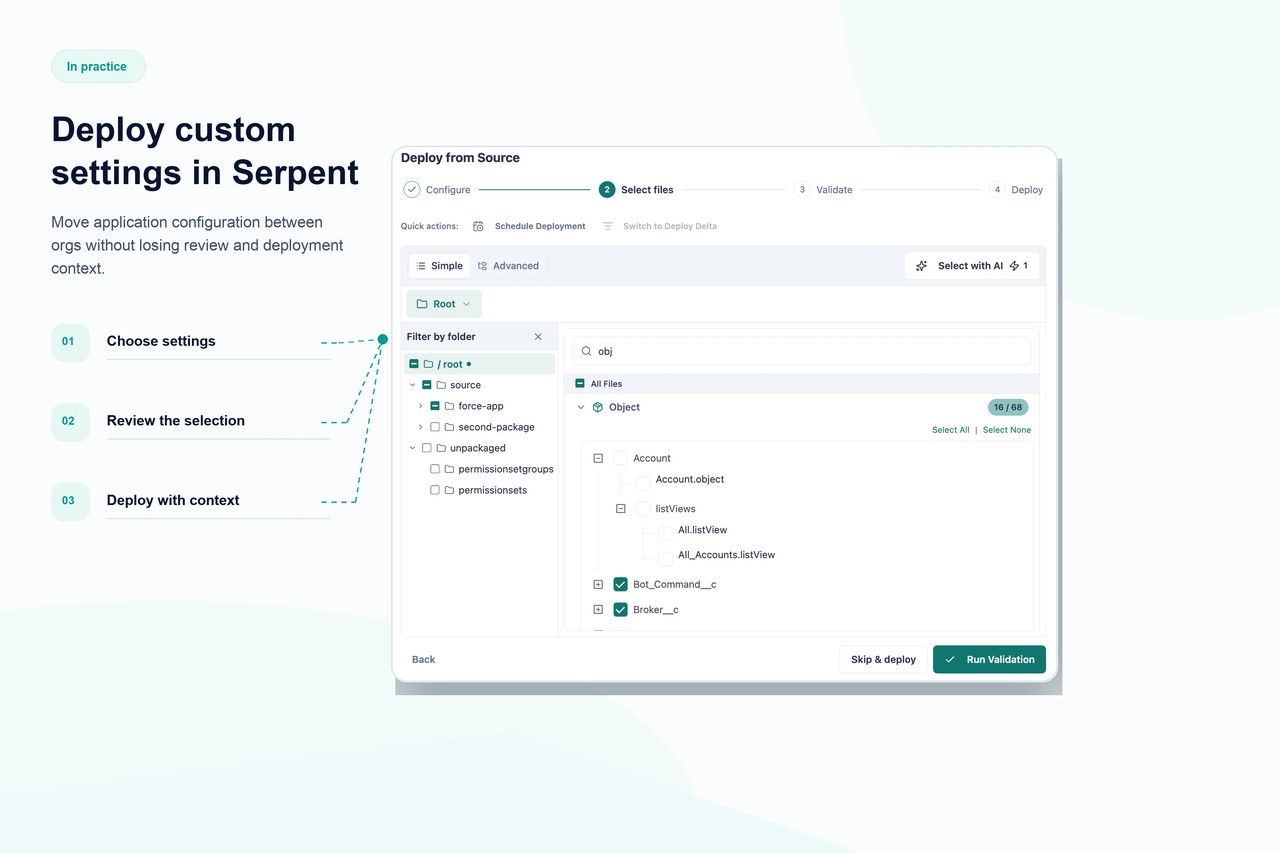Click the Skip & deploy button

[883, 660]
